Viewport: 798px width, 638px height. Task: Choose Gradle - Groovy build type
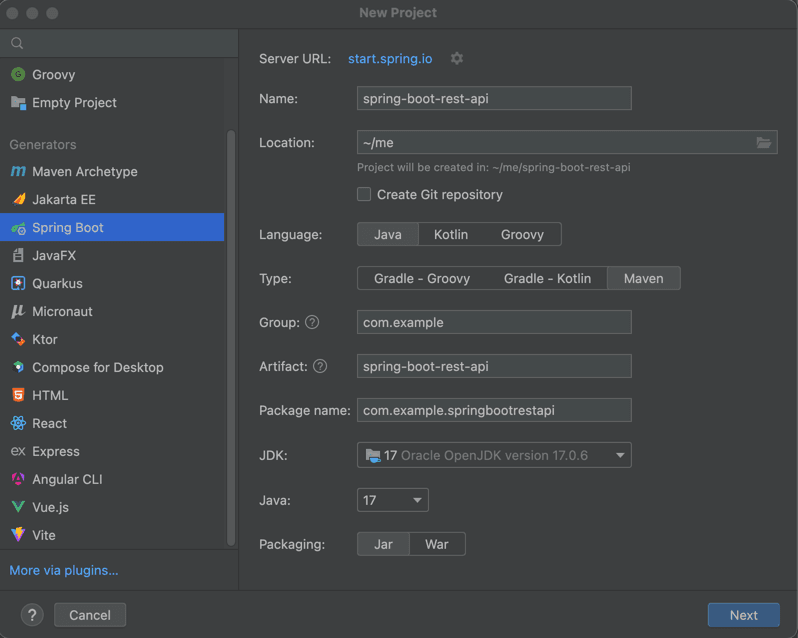(x=422, y=278)
